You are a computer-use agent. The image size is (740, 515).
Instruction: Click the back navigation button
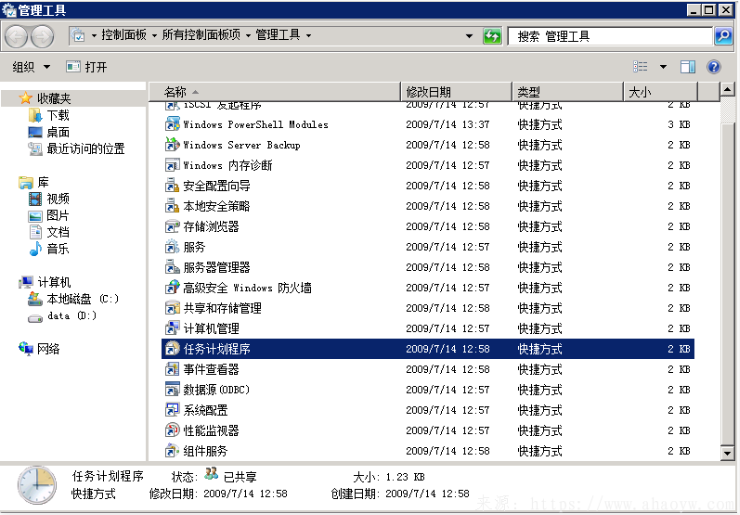click(16, 36)
